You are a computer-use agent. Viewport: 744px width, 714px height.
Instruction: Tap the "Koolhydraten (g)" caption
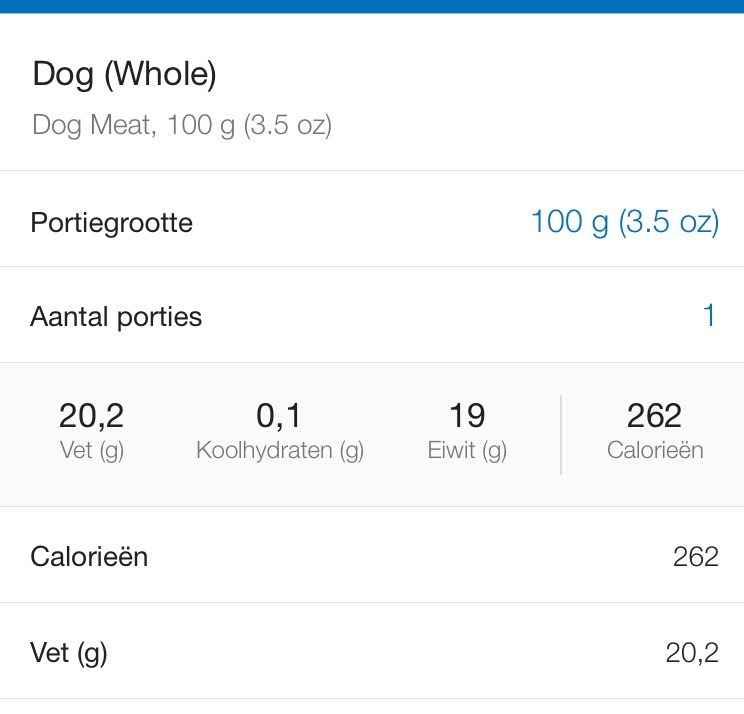click(x=280, y=451)
